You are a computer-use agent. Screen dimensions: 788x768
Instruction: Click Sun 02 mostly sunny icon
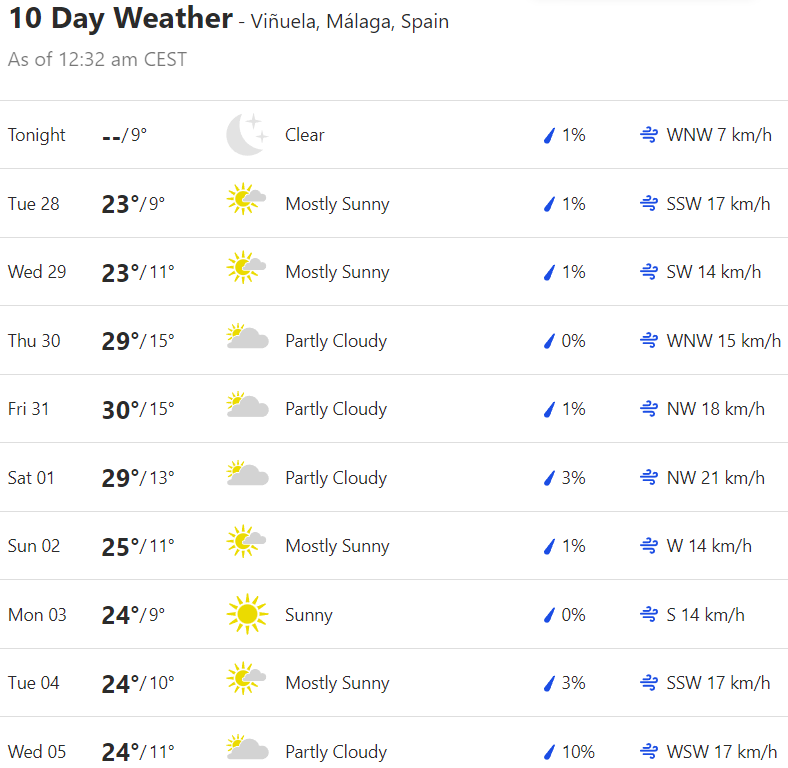246,546
